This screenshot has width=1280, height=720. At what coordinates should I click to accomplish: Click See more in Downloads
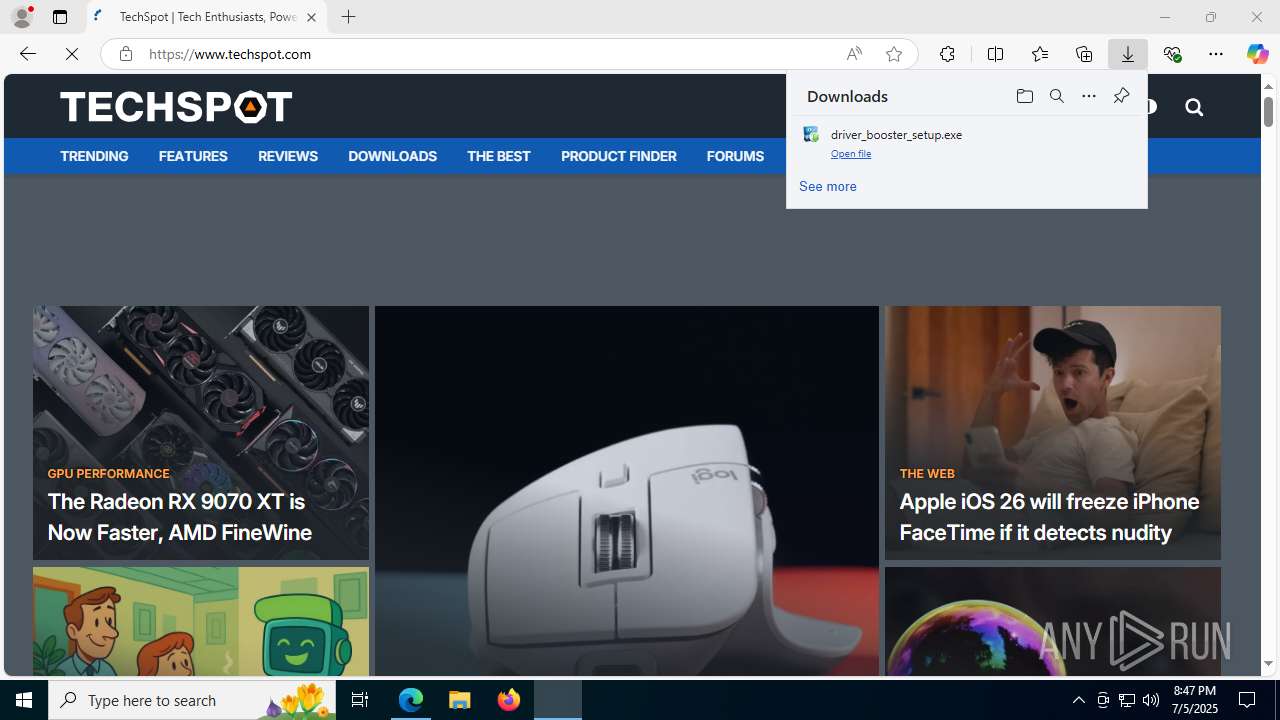(827, 187)
